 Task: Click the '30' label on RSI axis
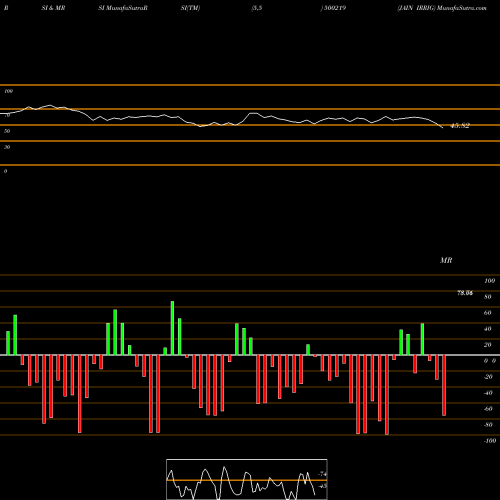pyautogui.click(x=7, y=147)
